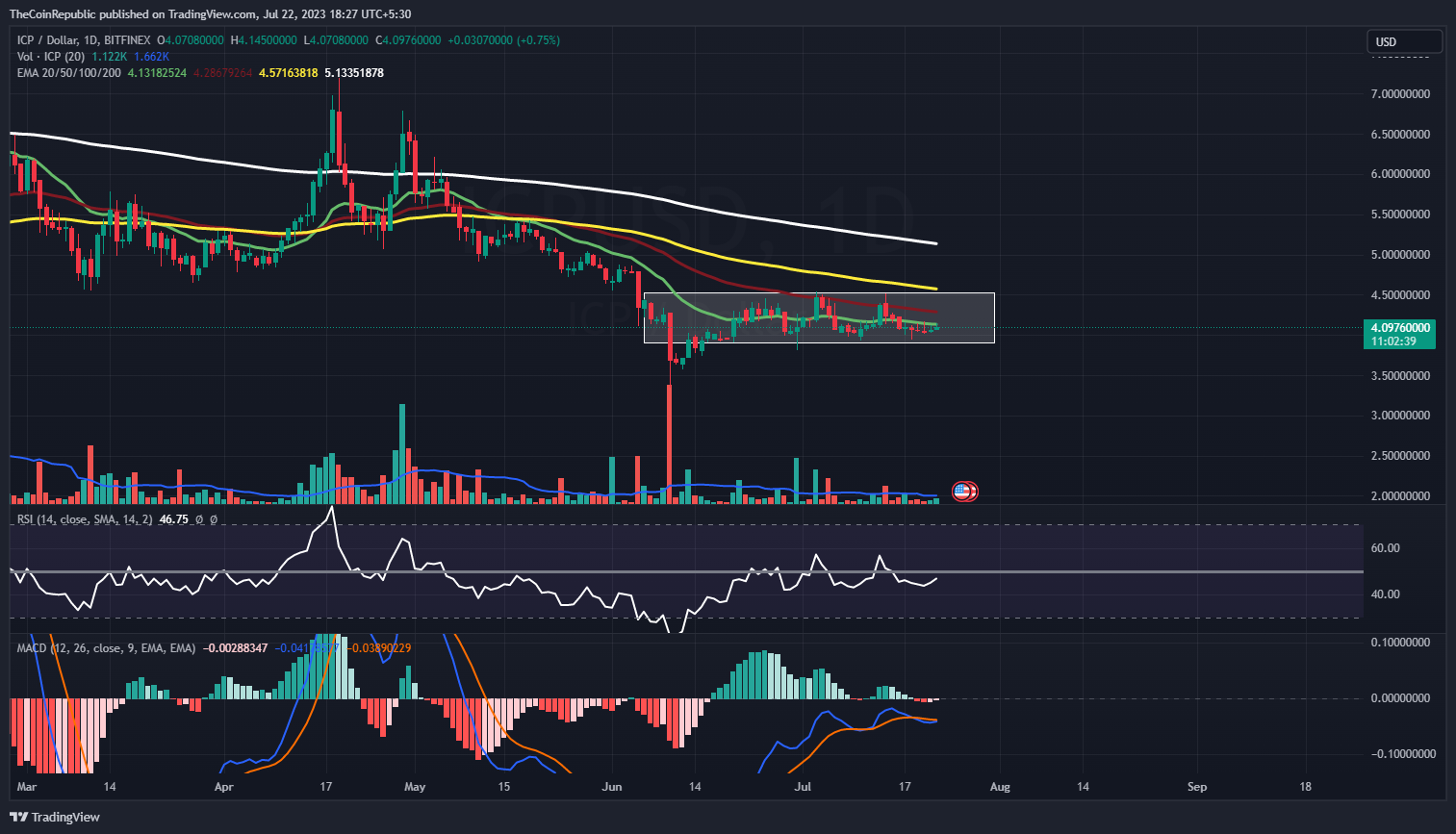This screenshot has height=834, width=1456.
Task: Click the 'Jun' label on the time axis
Action: tap(612, 787)
